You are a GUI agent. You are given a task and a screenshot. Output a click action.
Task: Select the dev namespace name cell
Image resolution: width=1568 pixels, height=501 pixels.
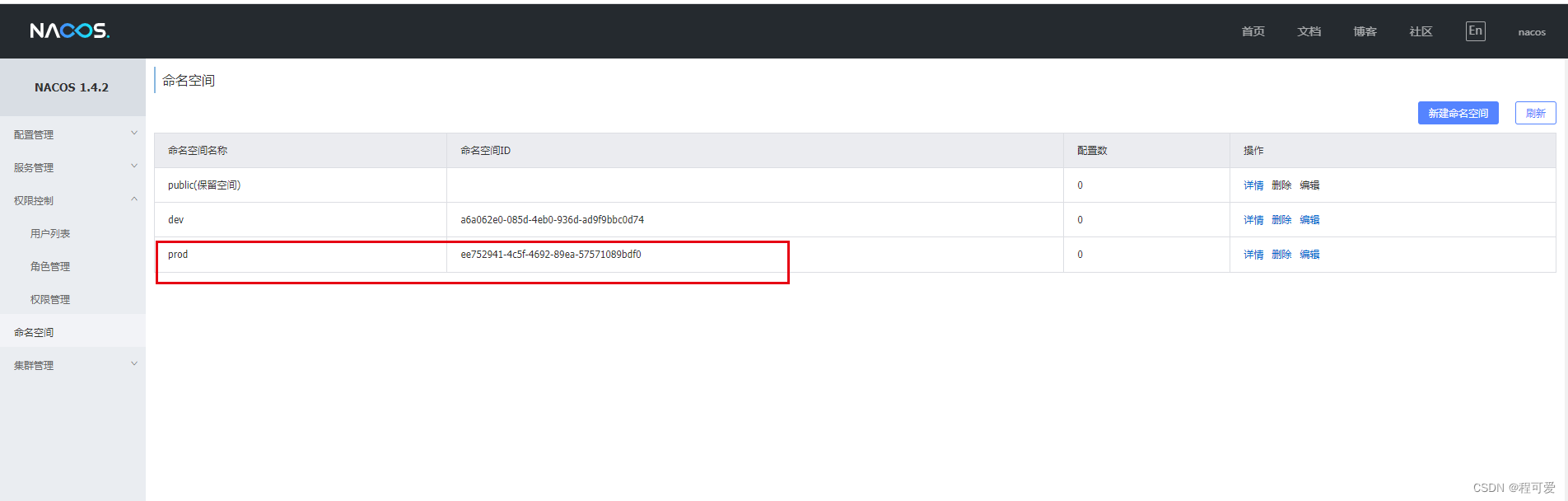(301, 220)
